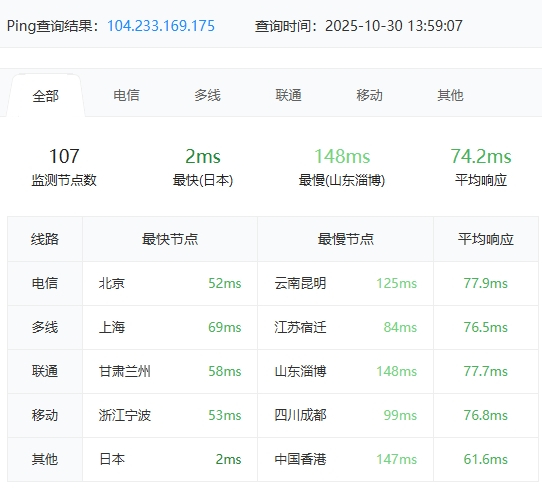Click the 2ms value in 其他 row
Viewport: 542px width, 489px height.
tap(228, 459)
